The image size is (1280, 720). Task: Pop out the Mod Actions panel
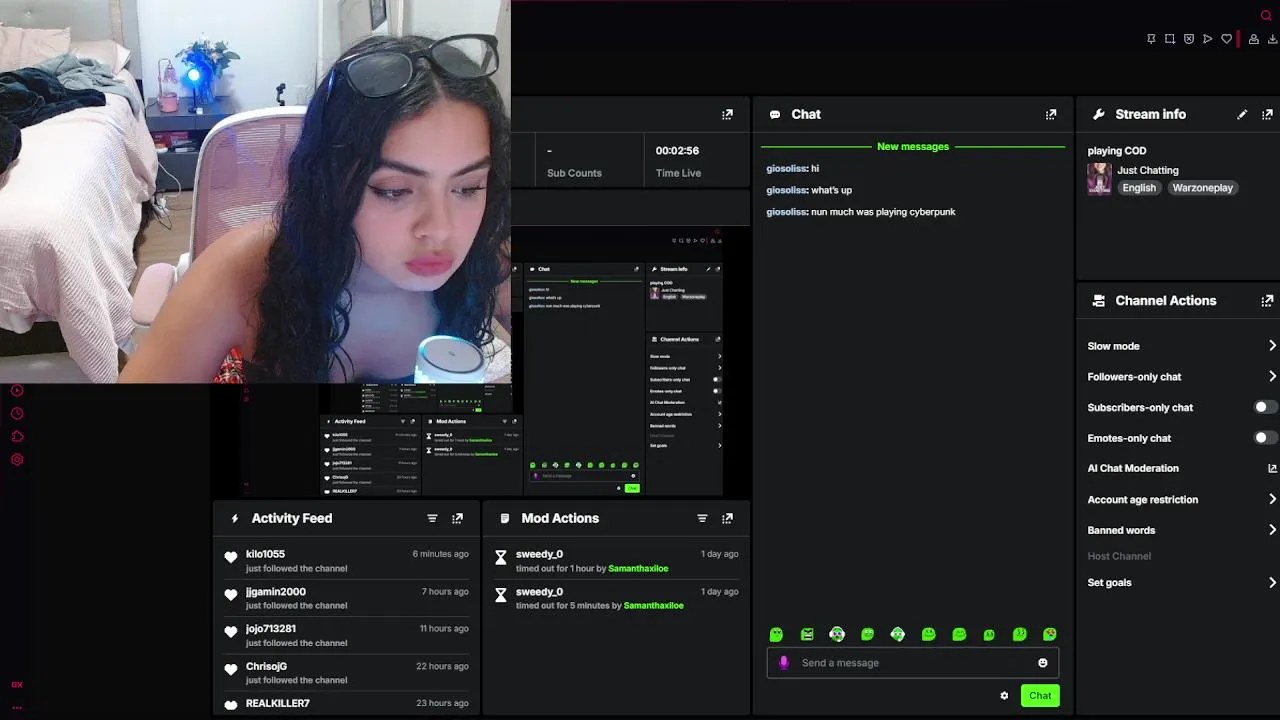(x=727, y=518)
